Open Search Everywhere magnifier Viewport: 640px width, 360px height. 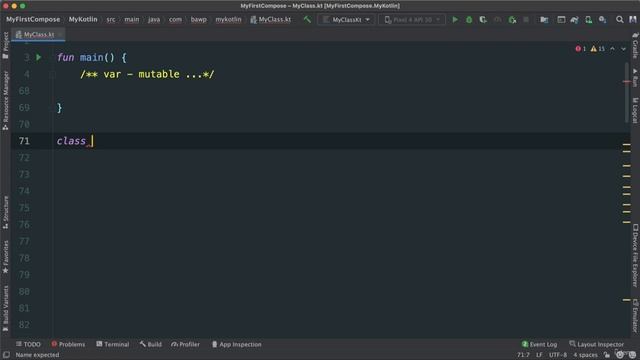[620, 19]
